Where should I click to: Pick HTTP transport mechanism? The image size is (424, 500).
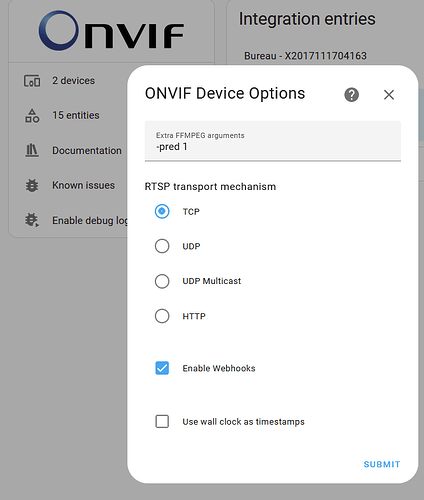pos(162,316)
